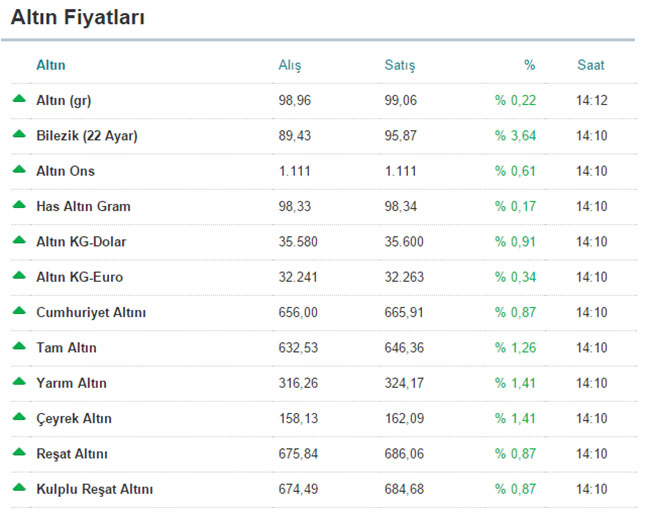Screen dimensions: 650x515
Task: Click the Saat column header
Action: coord(590,65)
